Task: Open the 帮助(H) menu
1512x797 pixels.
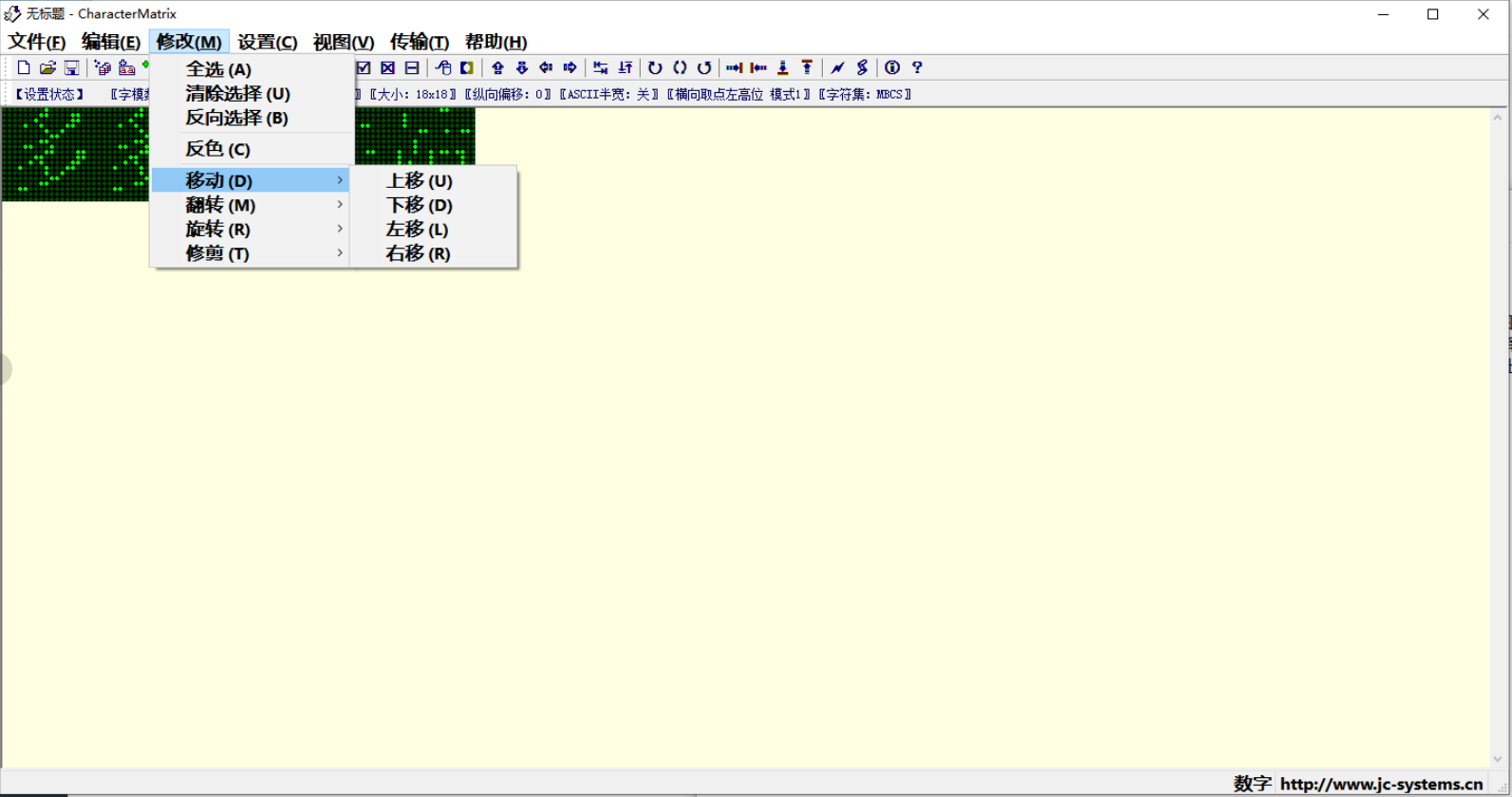Action: [495, 42]
